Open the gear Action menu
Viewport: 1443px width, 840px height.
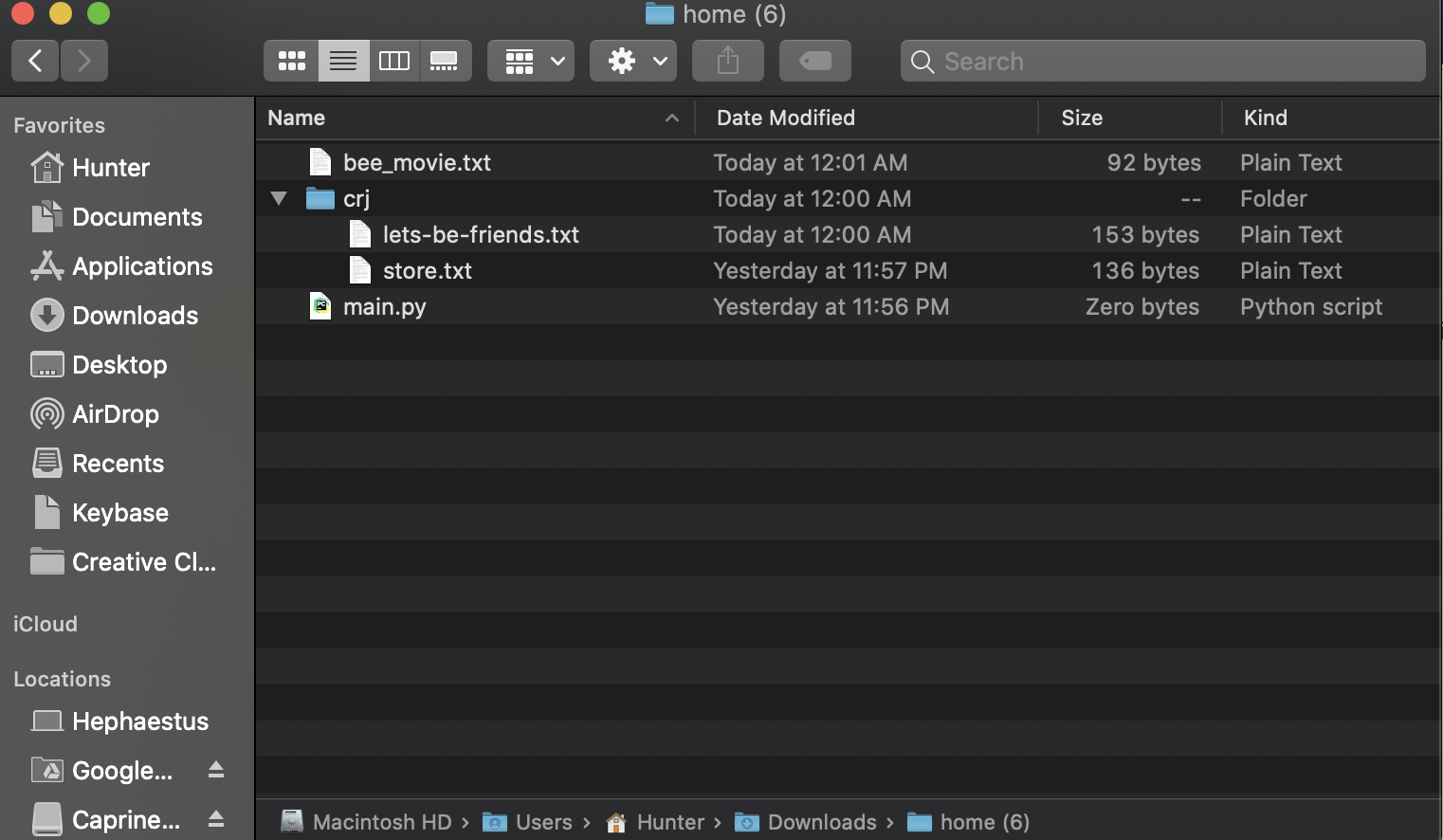click(x=633, y=62)
